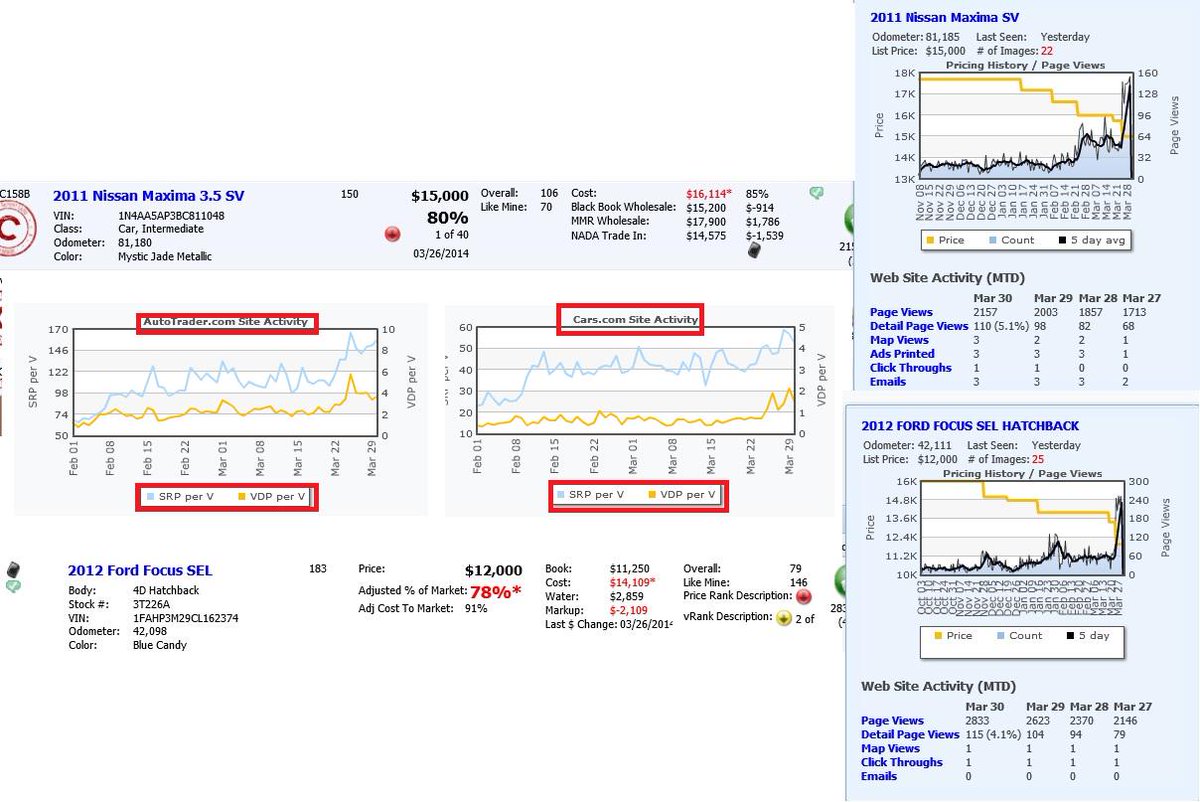Viewport: 1200px width, 802px height.
Task: Click the green chat bubble icon in the Nissan Maxima row
Action: point(816,193)
